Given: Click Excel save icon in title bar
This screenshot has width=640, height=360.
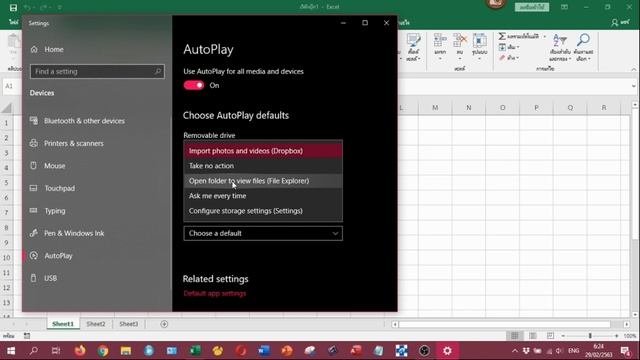Looking at the screenshot, I should point(13,7).
